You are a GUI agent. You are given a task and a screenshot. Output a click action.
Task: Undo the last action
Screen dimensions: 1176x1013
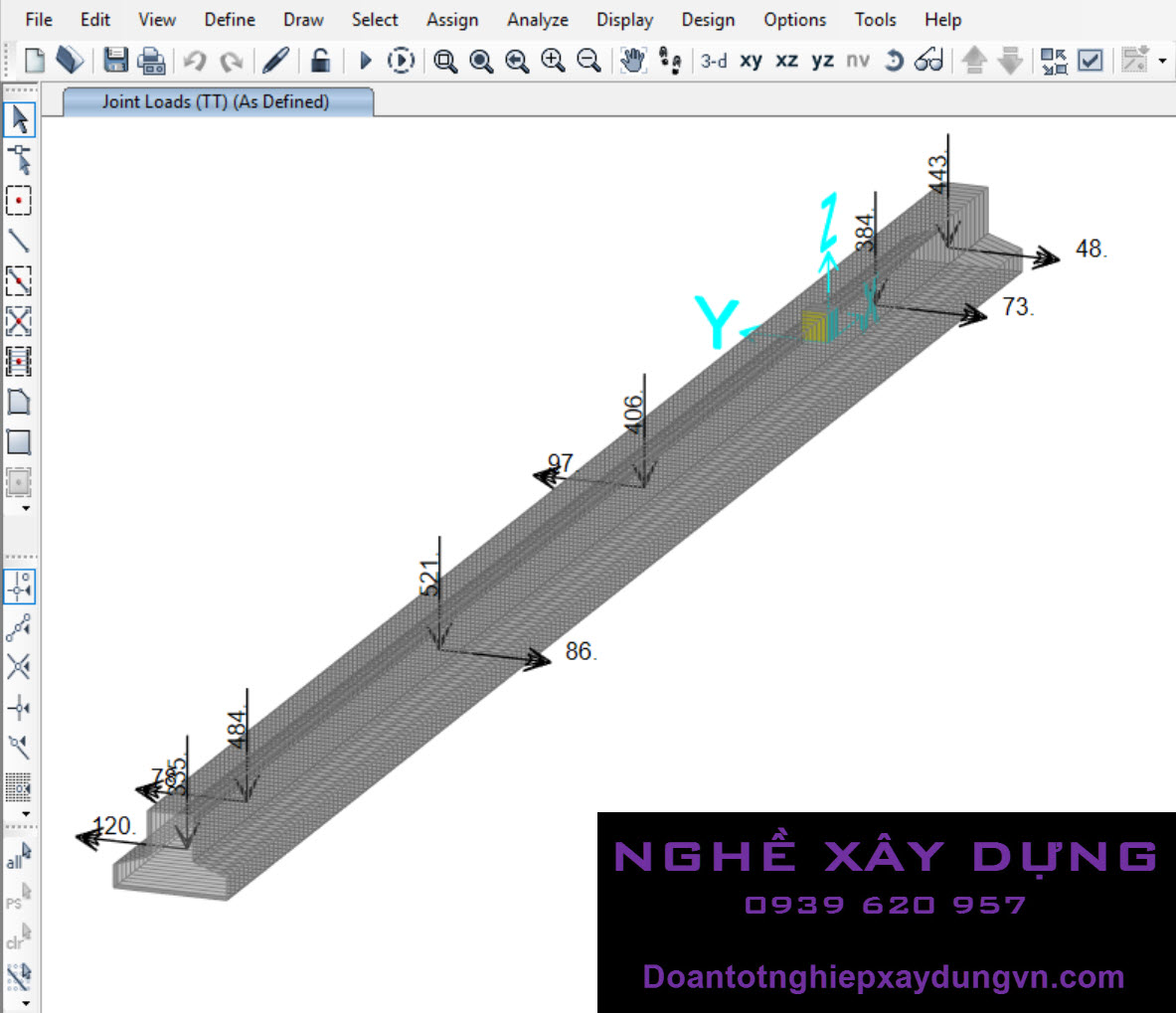pyautogui.click(x=195, y=60)
